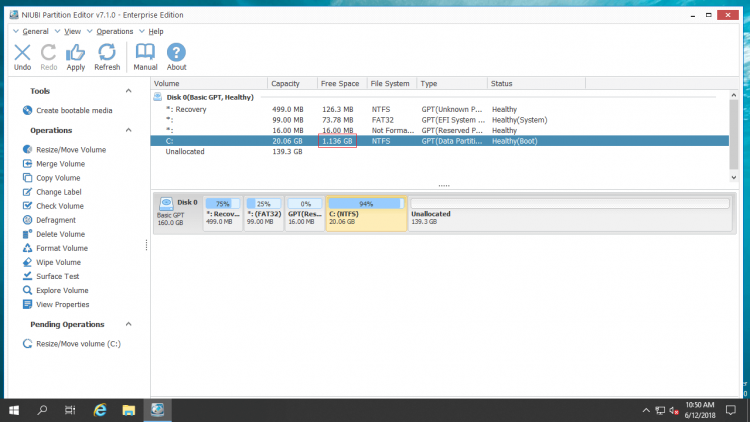Screen dimensions: 750x422
Task: Select the Recovery partition block at 75%
Action: tap(223, 213)
